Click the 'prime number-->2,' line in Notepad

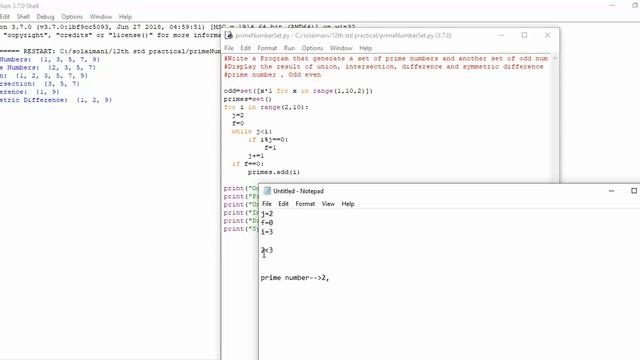(295, 278)
